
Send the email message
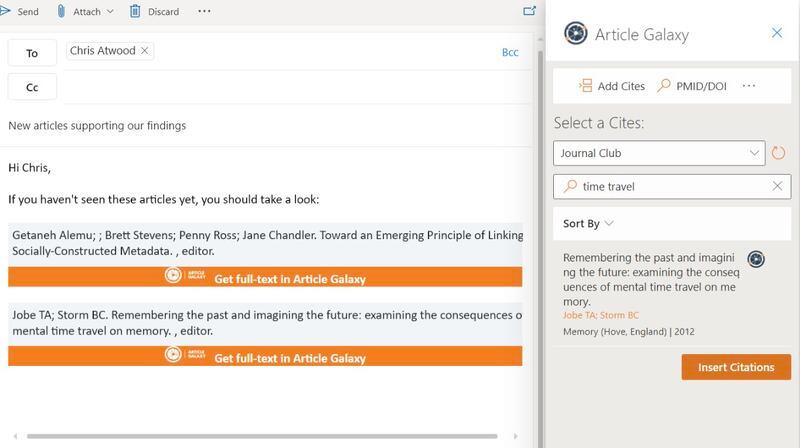[19, 11]
